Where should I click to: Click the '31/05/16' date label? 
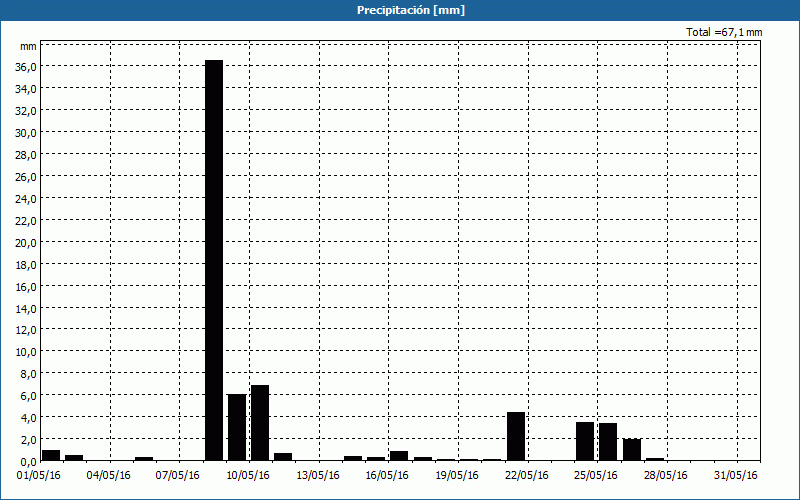736,476
